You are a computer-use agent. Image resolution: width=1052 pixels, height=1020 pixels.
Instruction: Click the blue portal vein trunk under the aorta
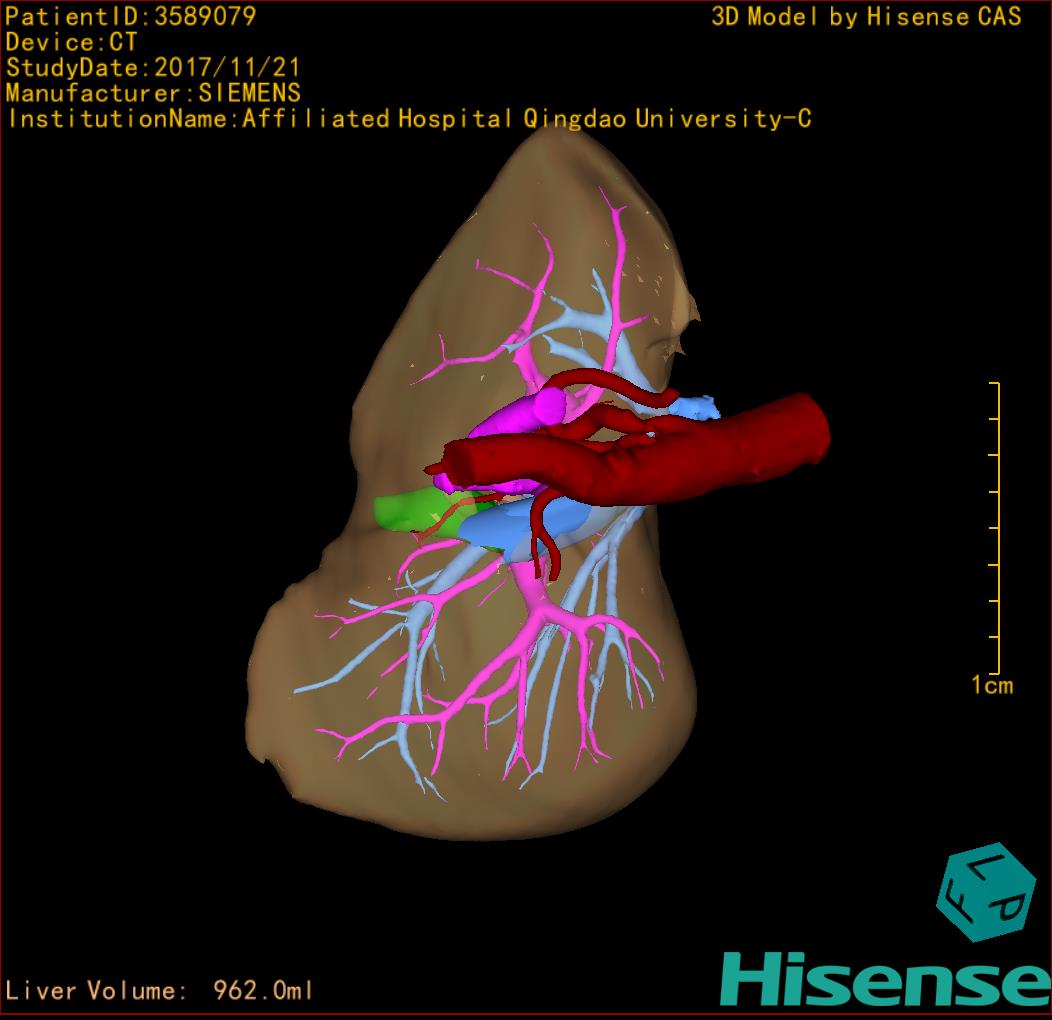pos(510,530)
